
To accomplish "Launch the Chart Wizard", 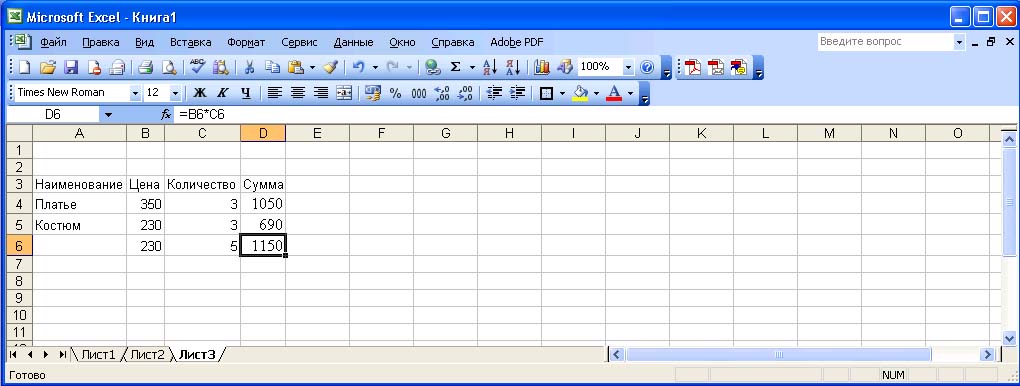I will (x=541, y=67).
